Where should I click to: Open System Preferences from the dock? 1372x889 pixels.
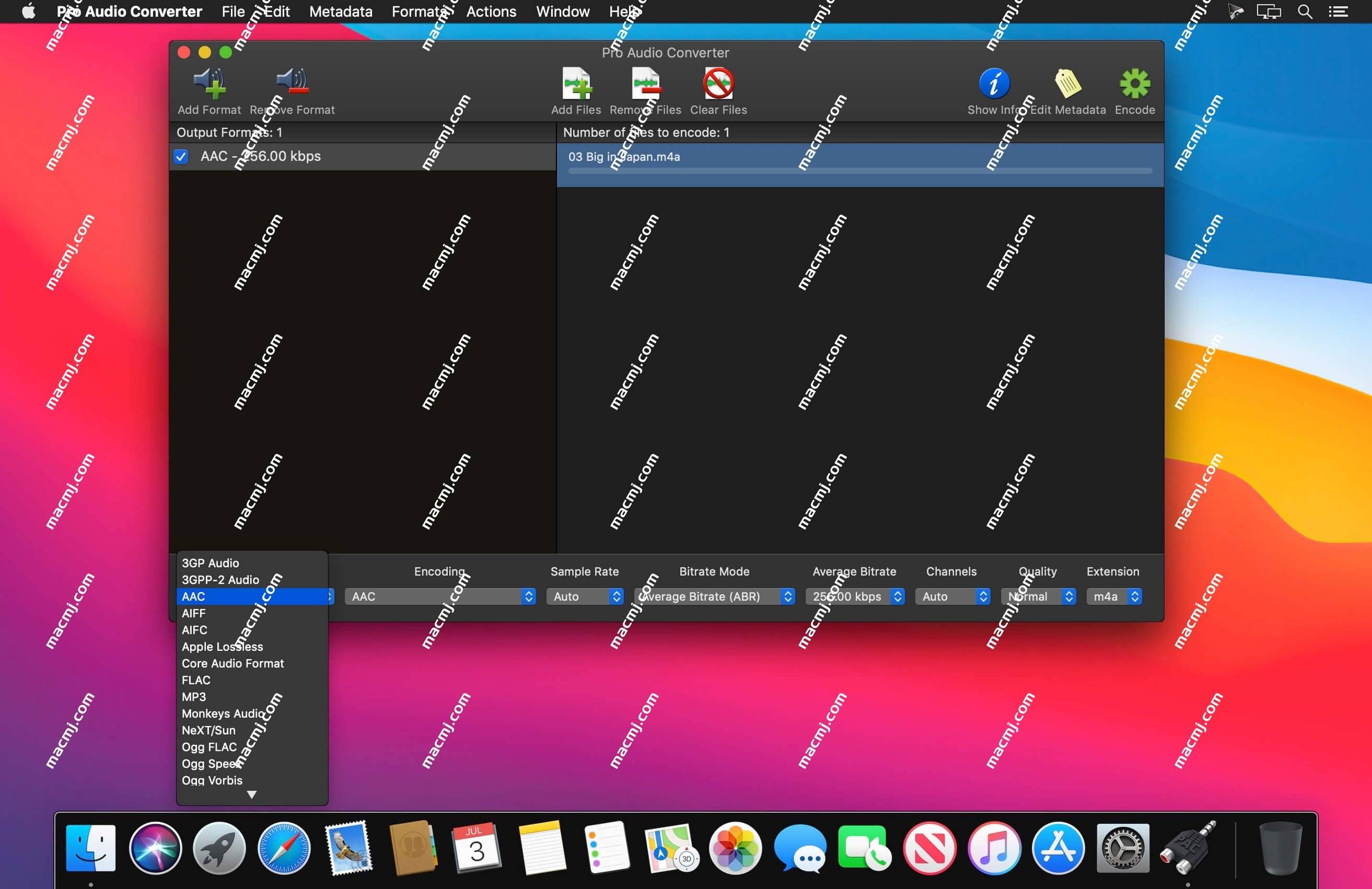(1123, 848)
